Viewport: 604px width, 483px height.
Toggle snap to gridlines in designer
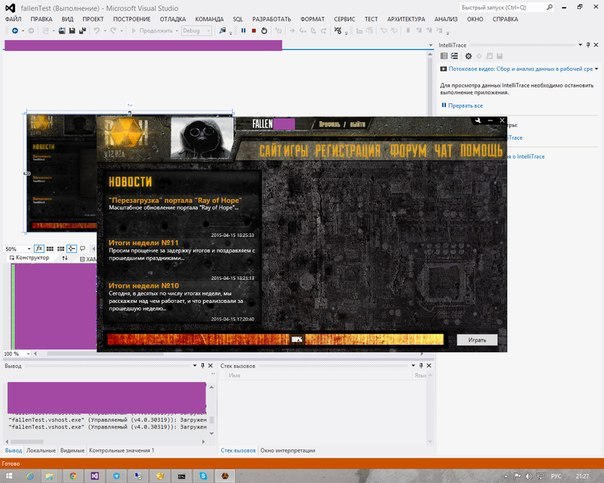pos(61,249)
